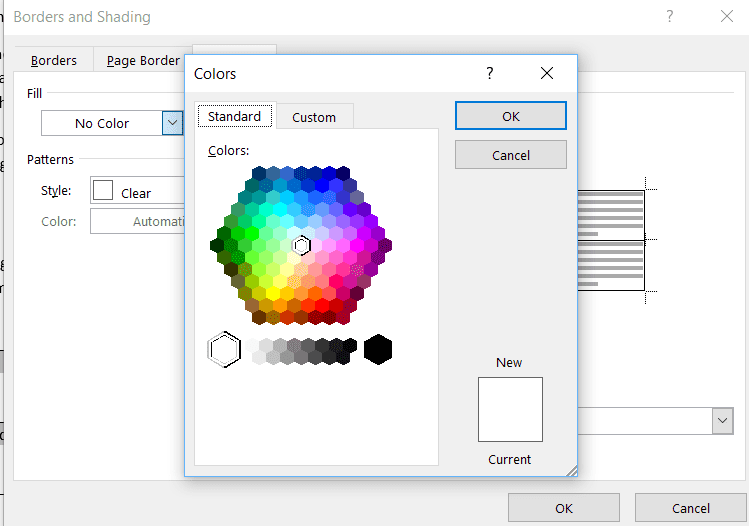749x526 pixels.
Task: Confirm the Colors dialog with OK
Action: (x=511, y=116)
